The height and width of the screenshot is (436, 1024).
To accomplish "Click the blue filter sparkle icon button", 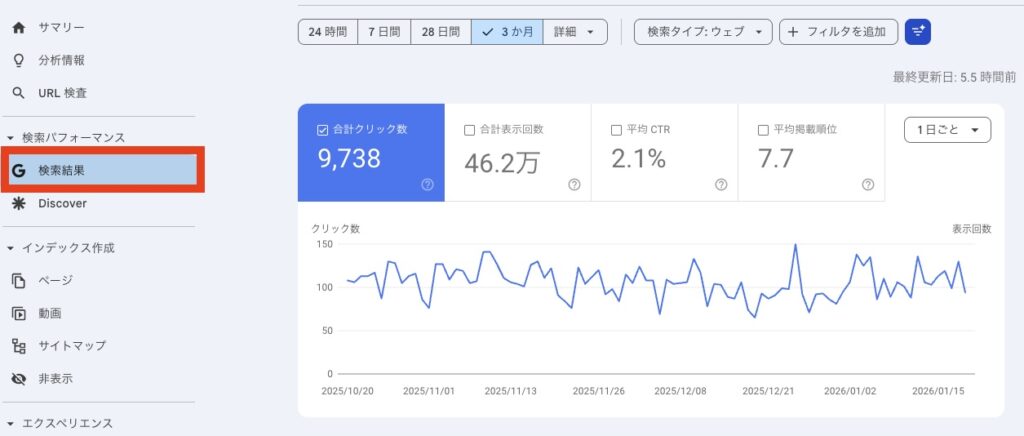I will (x=918, y=31).
